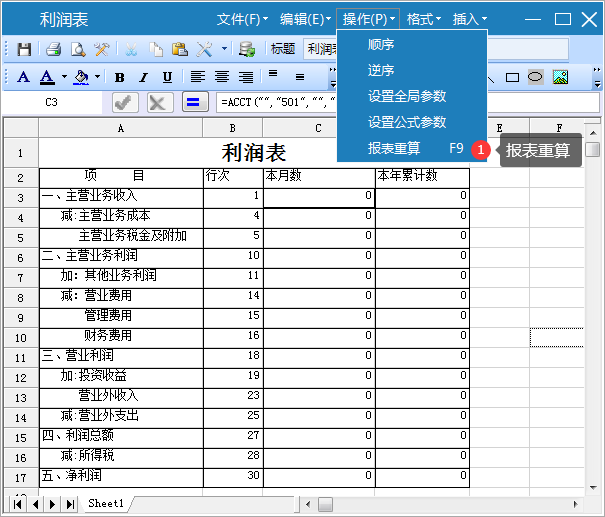Click vertical scrollbar down arrow
This screenshot has height=517, width=605.
pyautogui.click(x=593, y=488)
